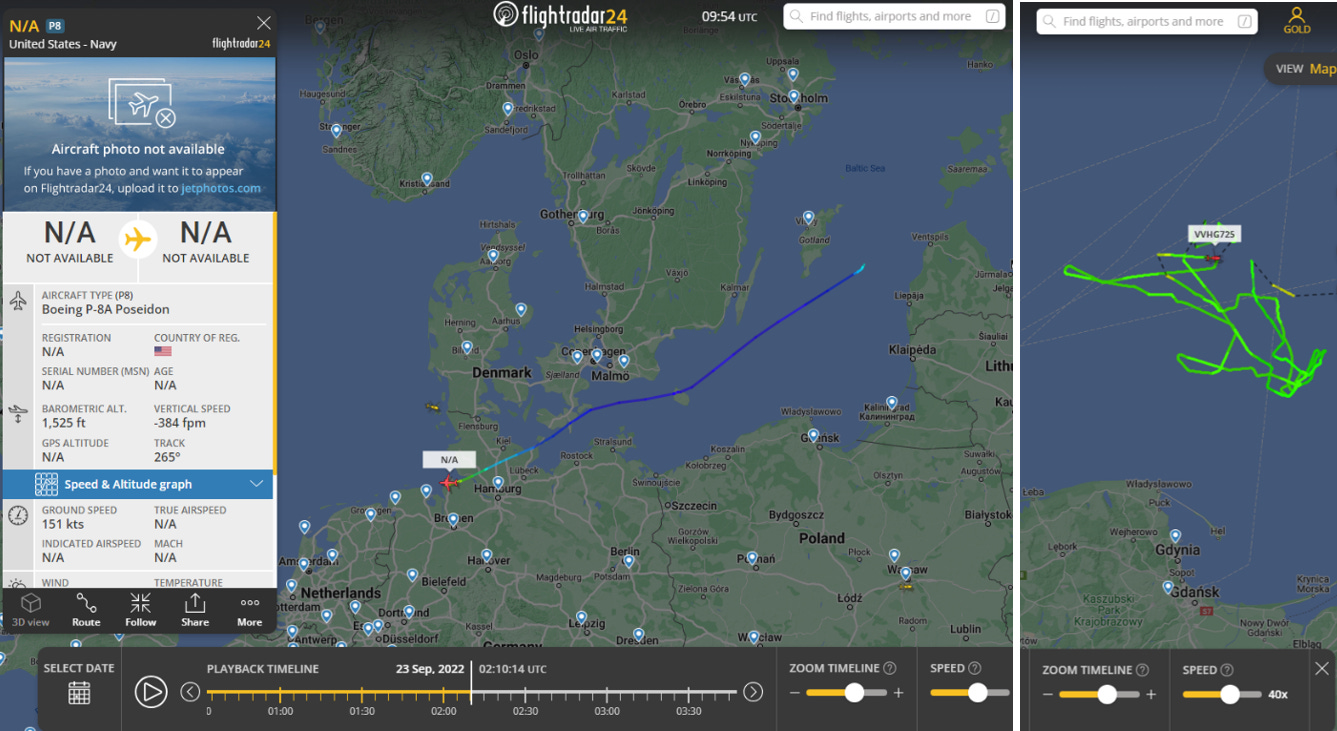Click the P8 aircraft code badge
This screenshot has width=1337, height=731.
55,26
